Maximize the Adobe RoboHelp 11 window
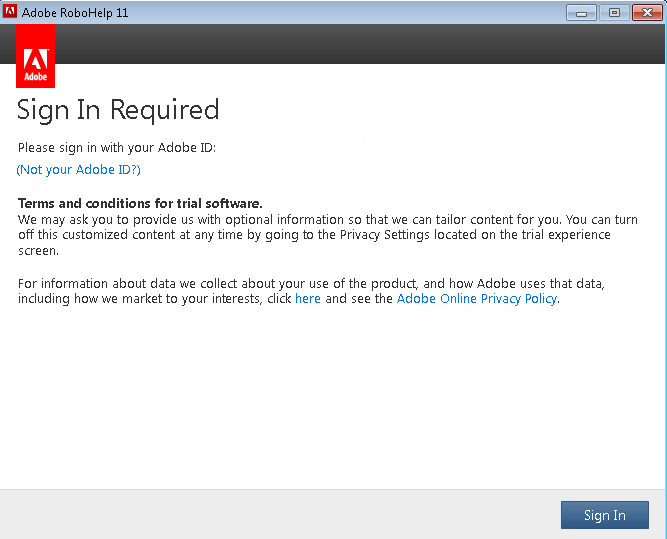667x539 pixels. pyautogui.click(x=613, y=12)
